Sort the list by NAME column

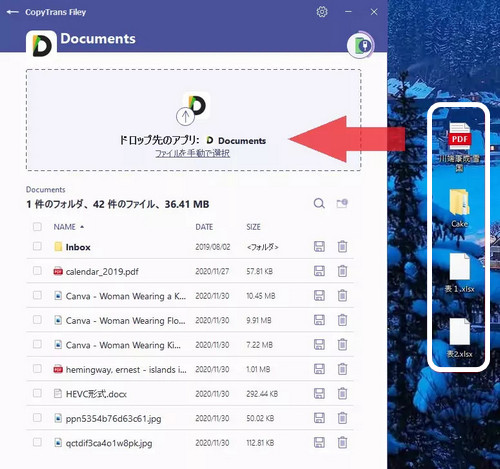[x=68, y=227]
